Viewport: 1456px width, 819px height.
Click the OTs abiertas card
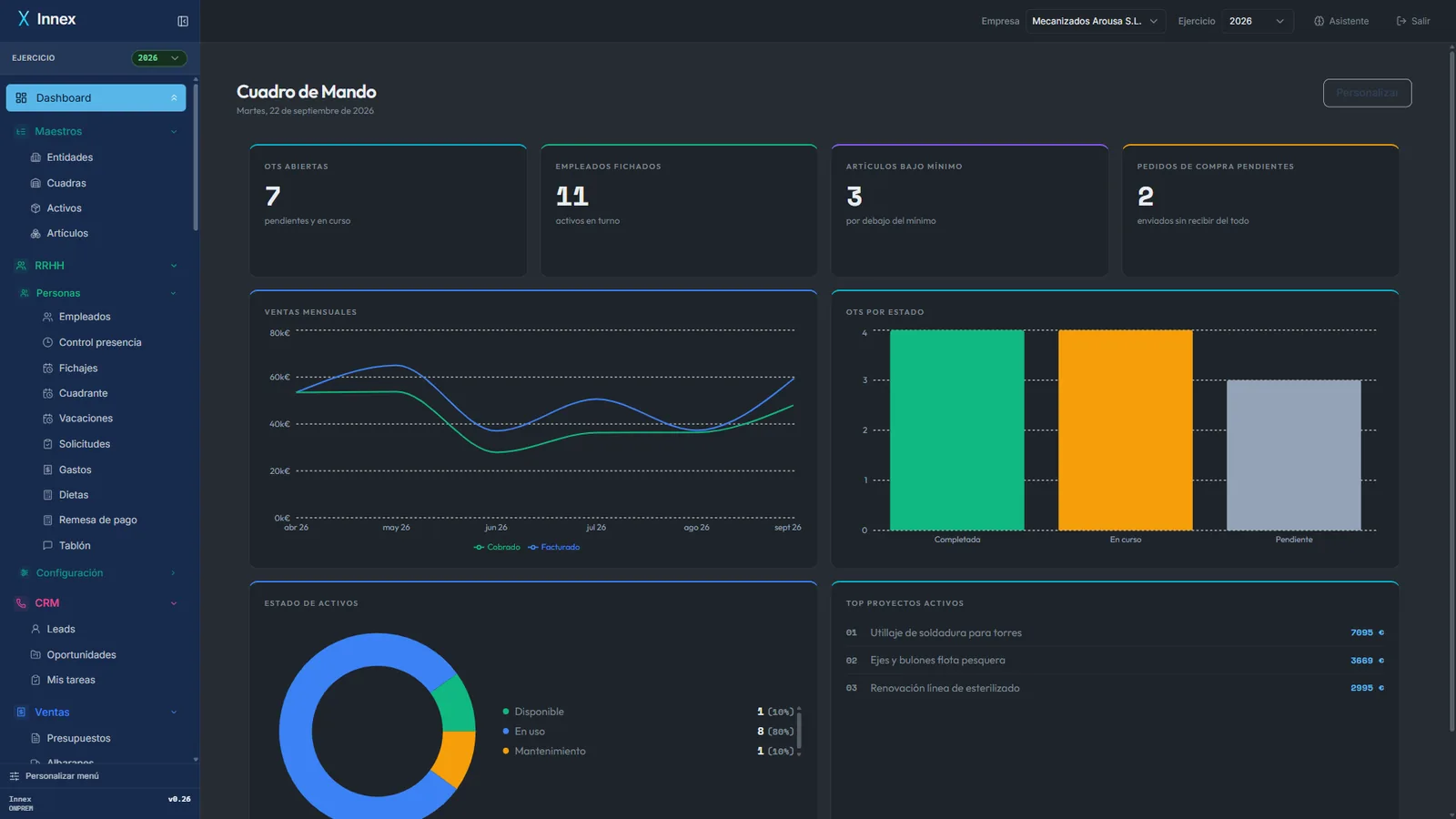388,210
